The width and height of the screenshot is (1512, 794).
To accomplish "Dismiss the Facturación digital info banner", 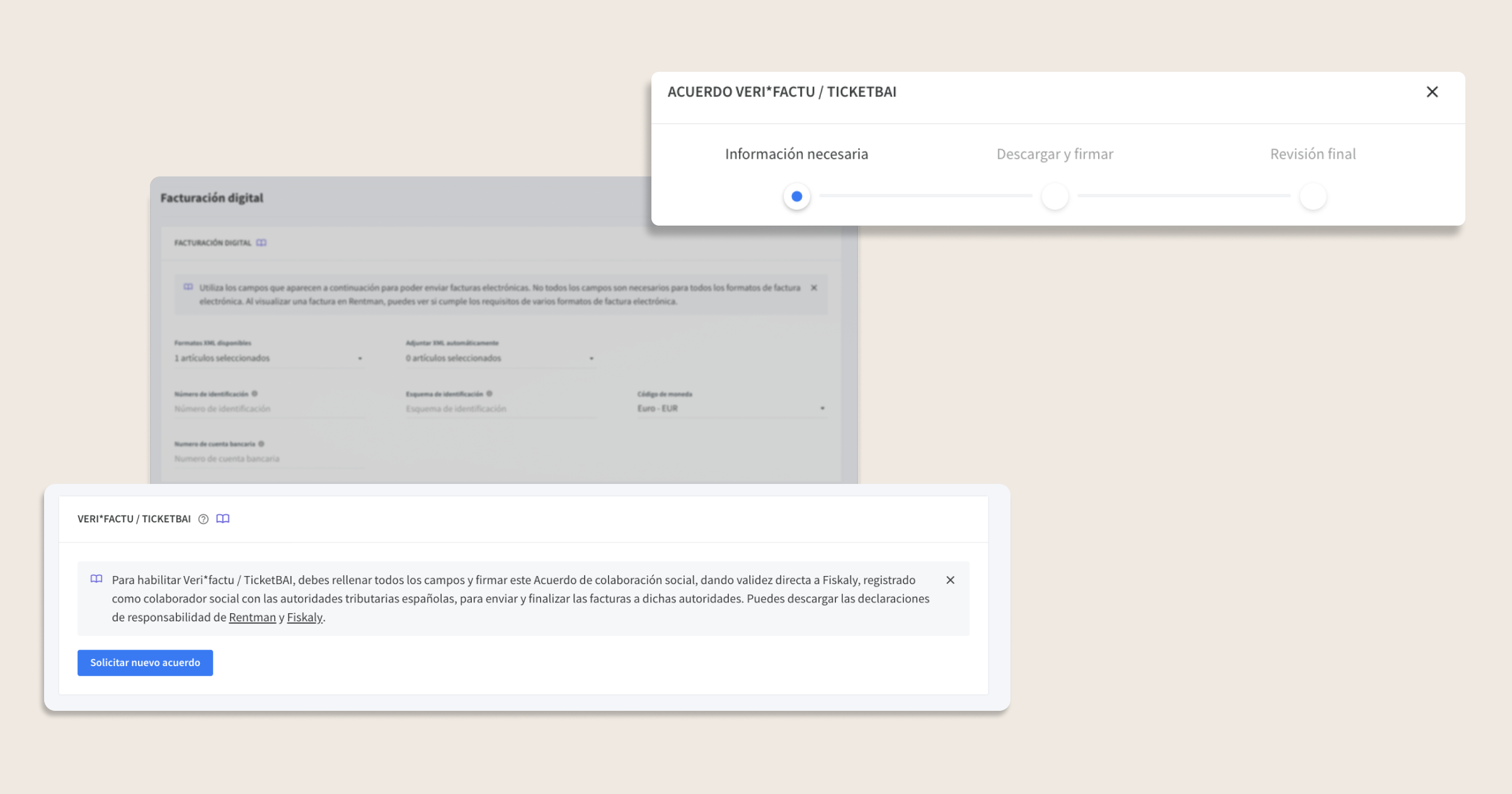I will [x=814, y=288].
